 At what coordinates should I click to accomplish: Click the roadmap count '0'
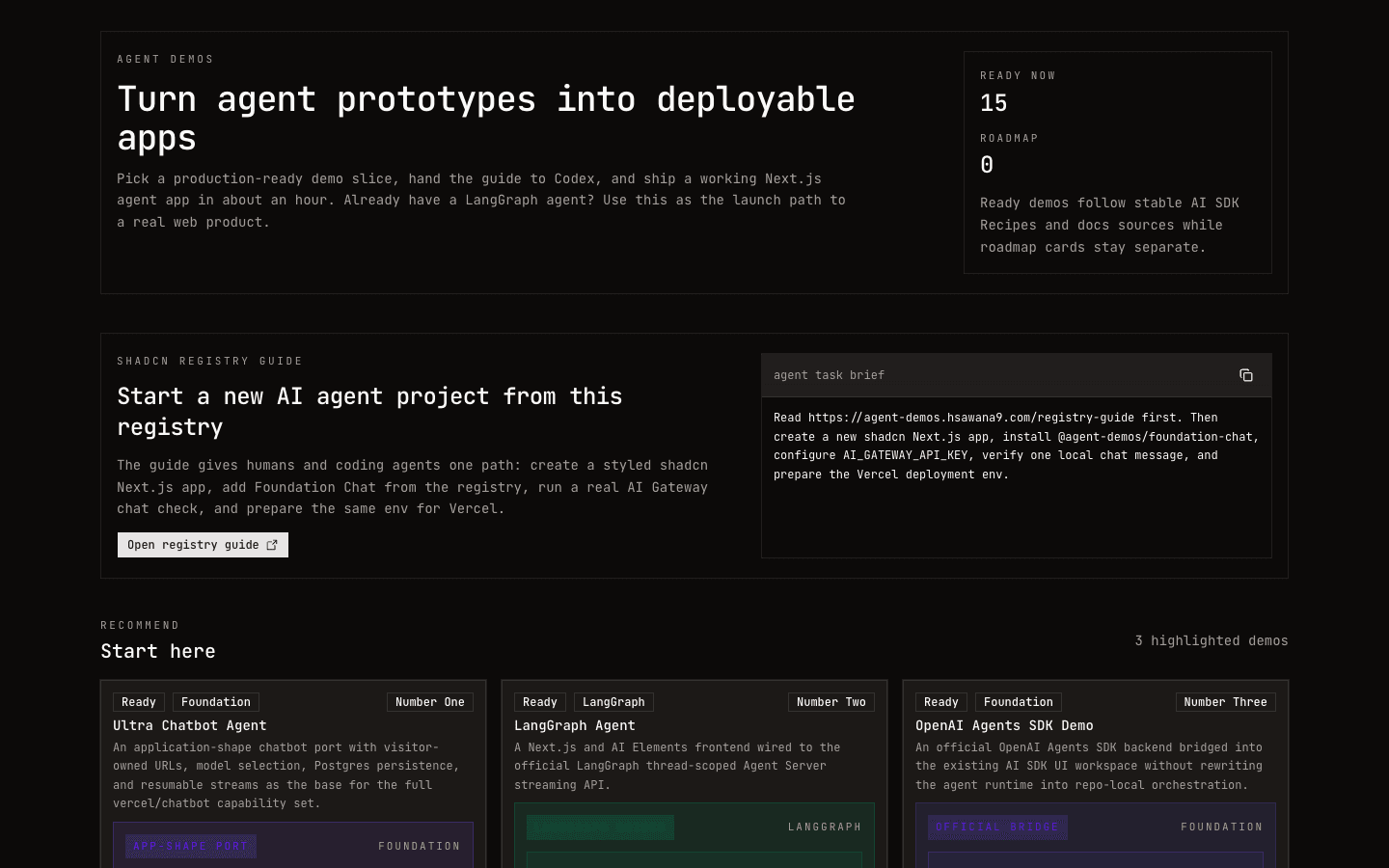click(x=987, y=165)
